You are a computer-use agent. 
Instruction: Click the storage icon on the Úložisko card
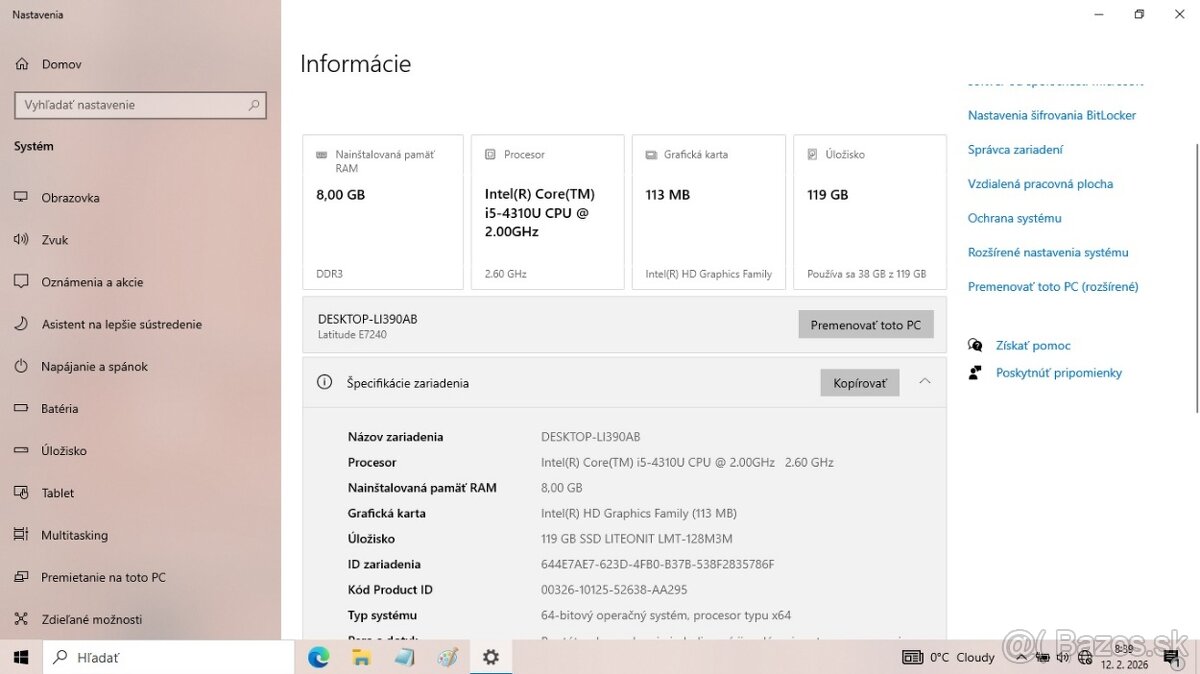click(x=812, y=154)
